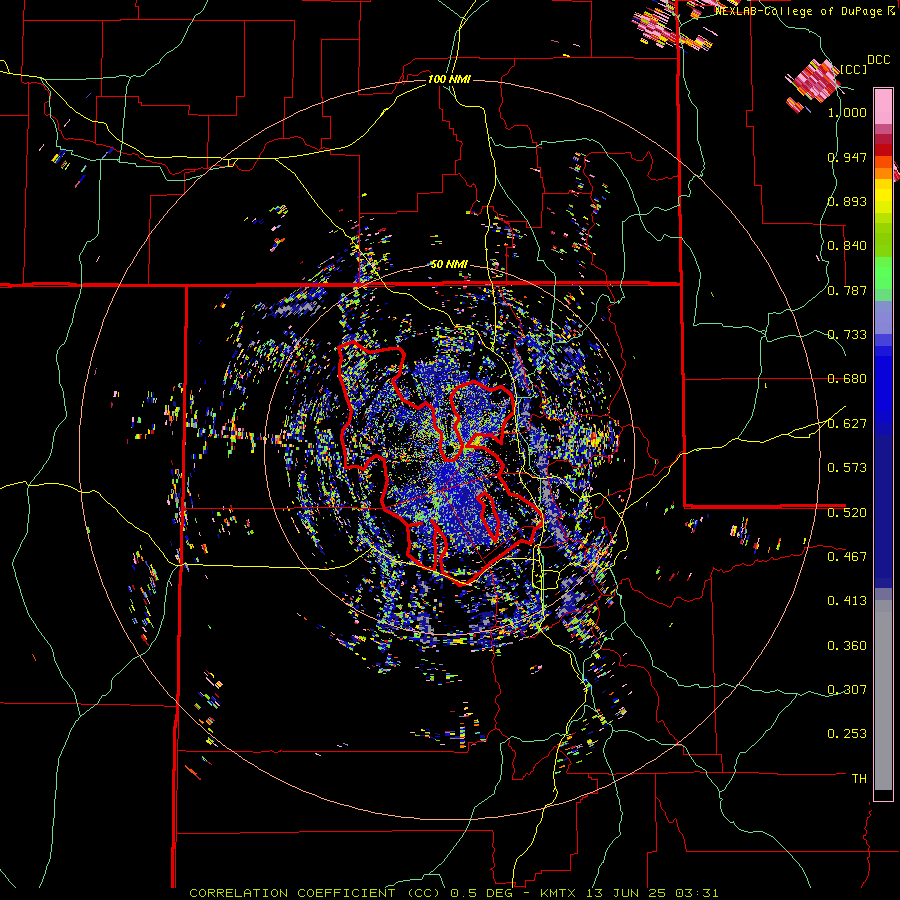The height and width of the screenshot is (900, 900).
Task: Select the 0.360 scale value
Action: [x=847, y=646]
